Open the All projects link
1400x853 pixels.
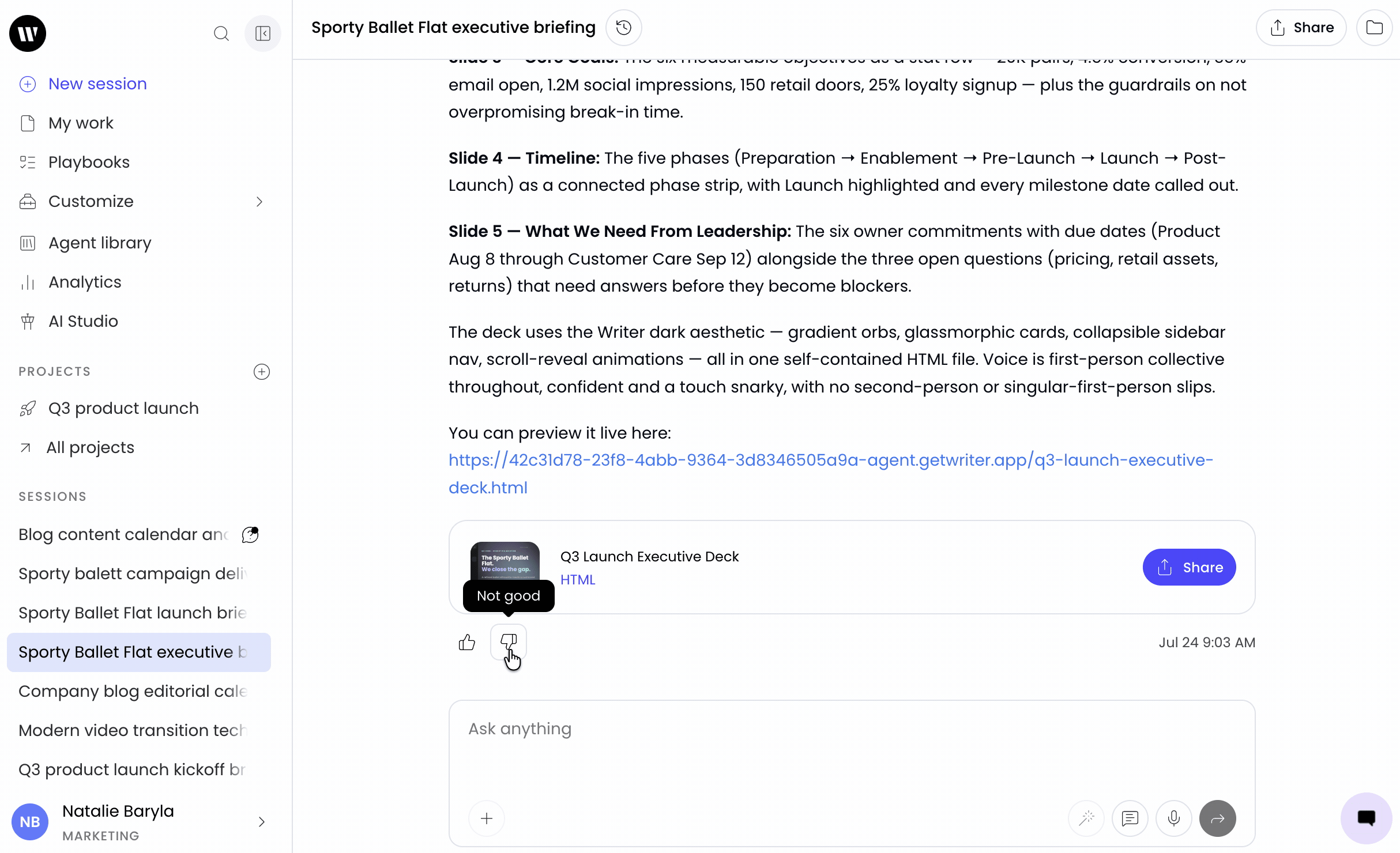click(x=90, y=448)
